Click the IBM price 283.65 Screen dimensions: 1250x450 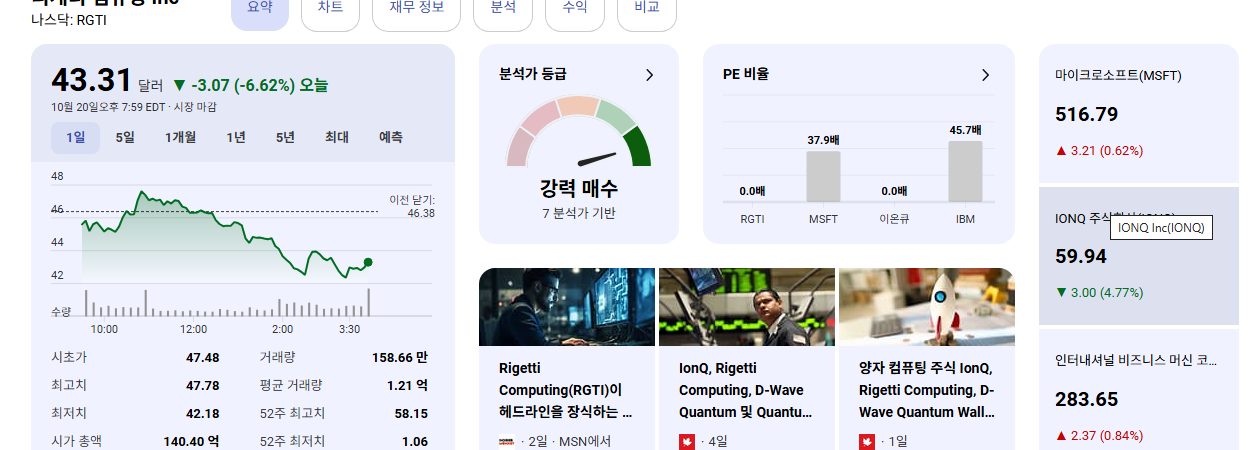(x=1086, y=400)
